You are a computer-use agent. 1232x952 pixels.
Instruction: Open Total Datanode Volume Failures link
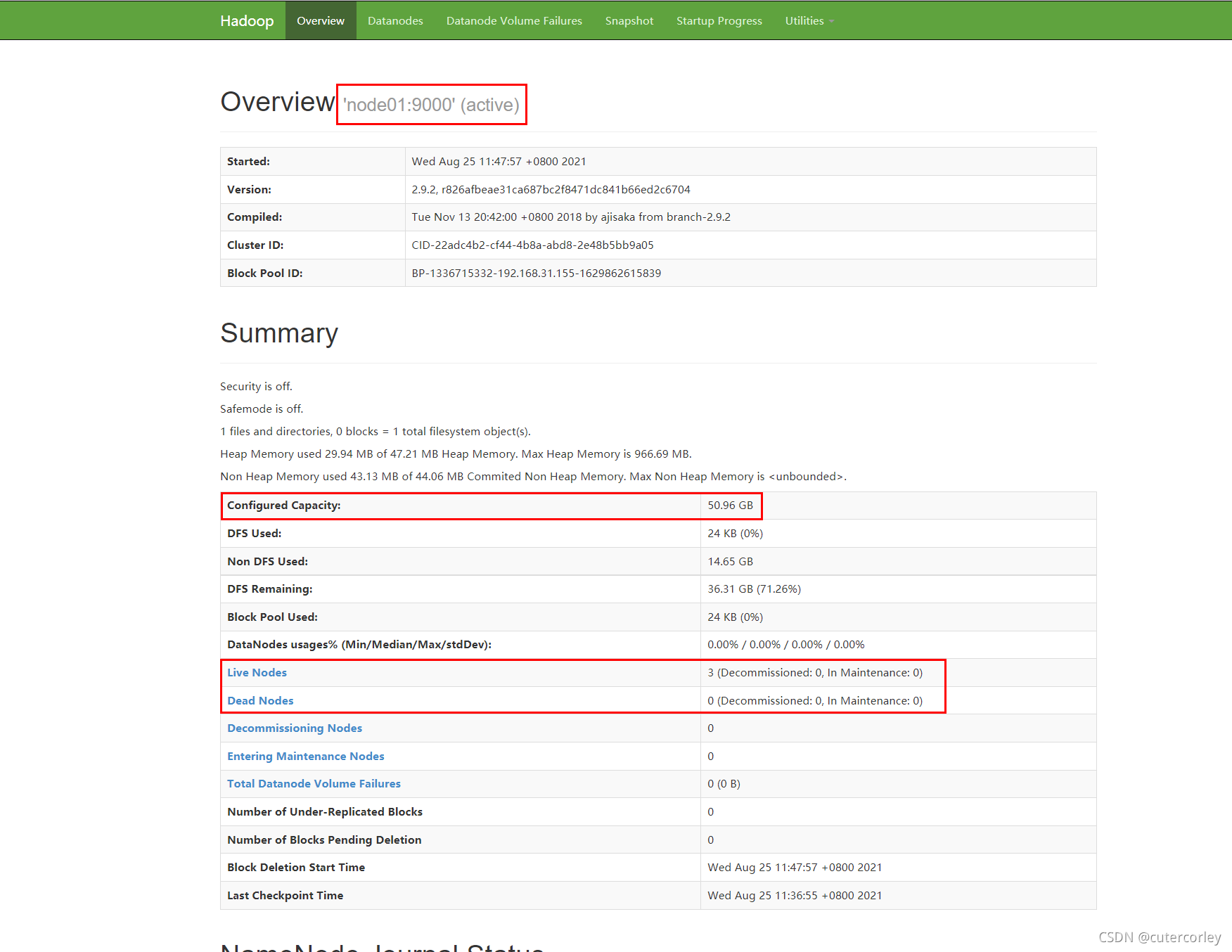coord(314,784)
